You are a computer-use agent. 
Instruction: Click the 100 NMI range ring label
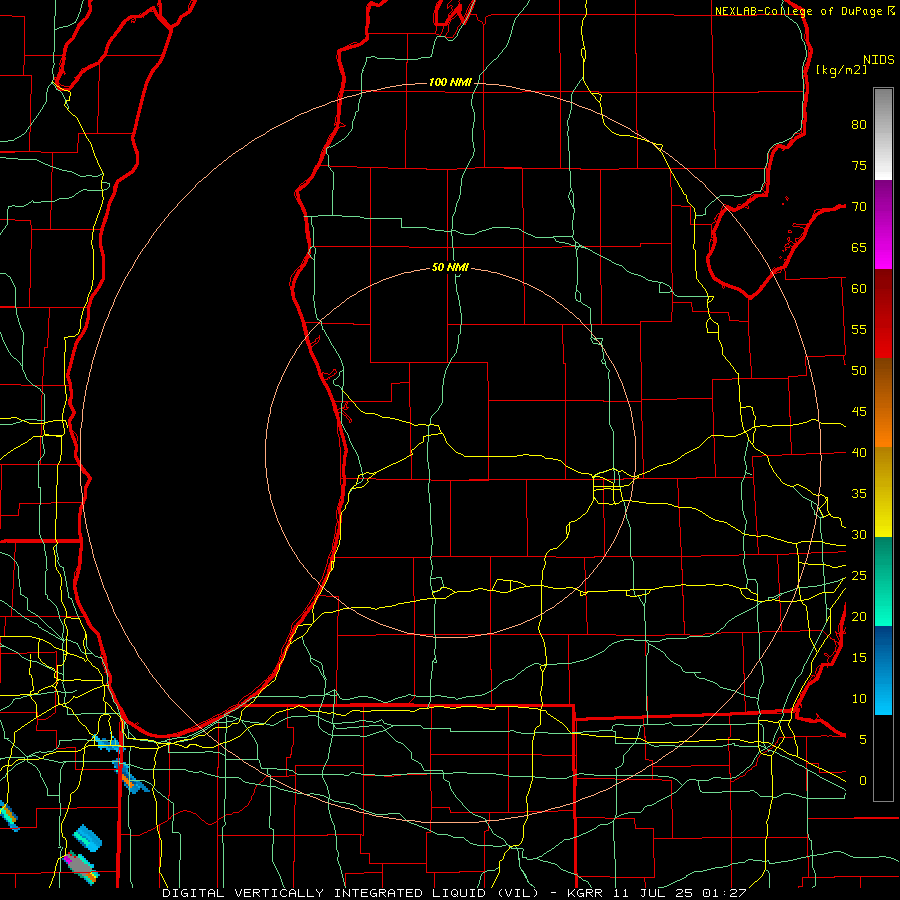click(x=450, y=82)
